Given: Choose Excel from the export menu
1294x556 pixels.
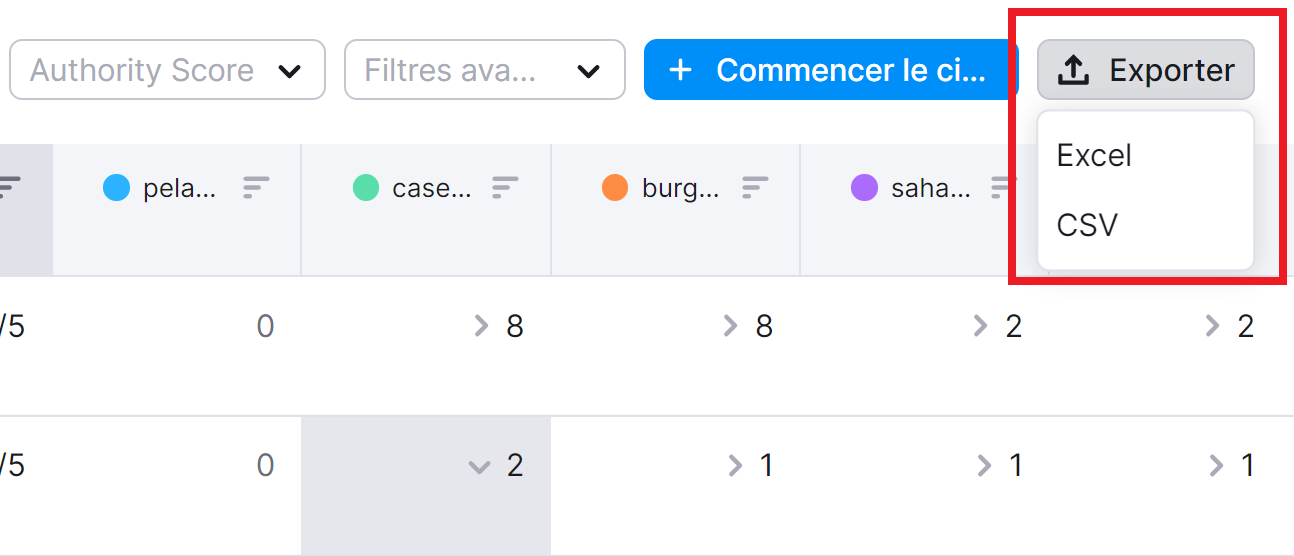Looking at the screenshot, I should (x=1095, y=156).
